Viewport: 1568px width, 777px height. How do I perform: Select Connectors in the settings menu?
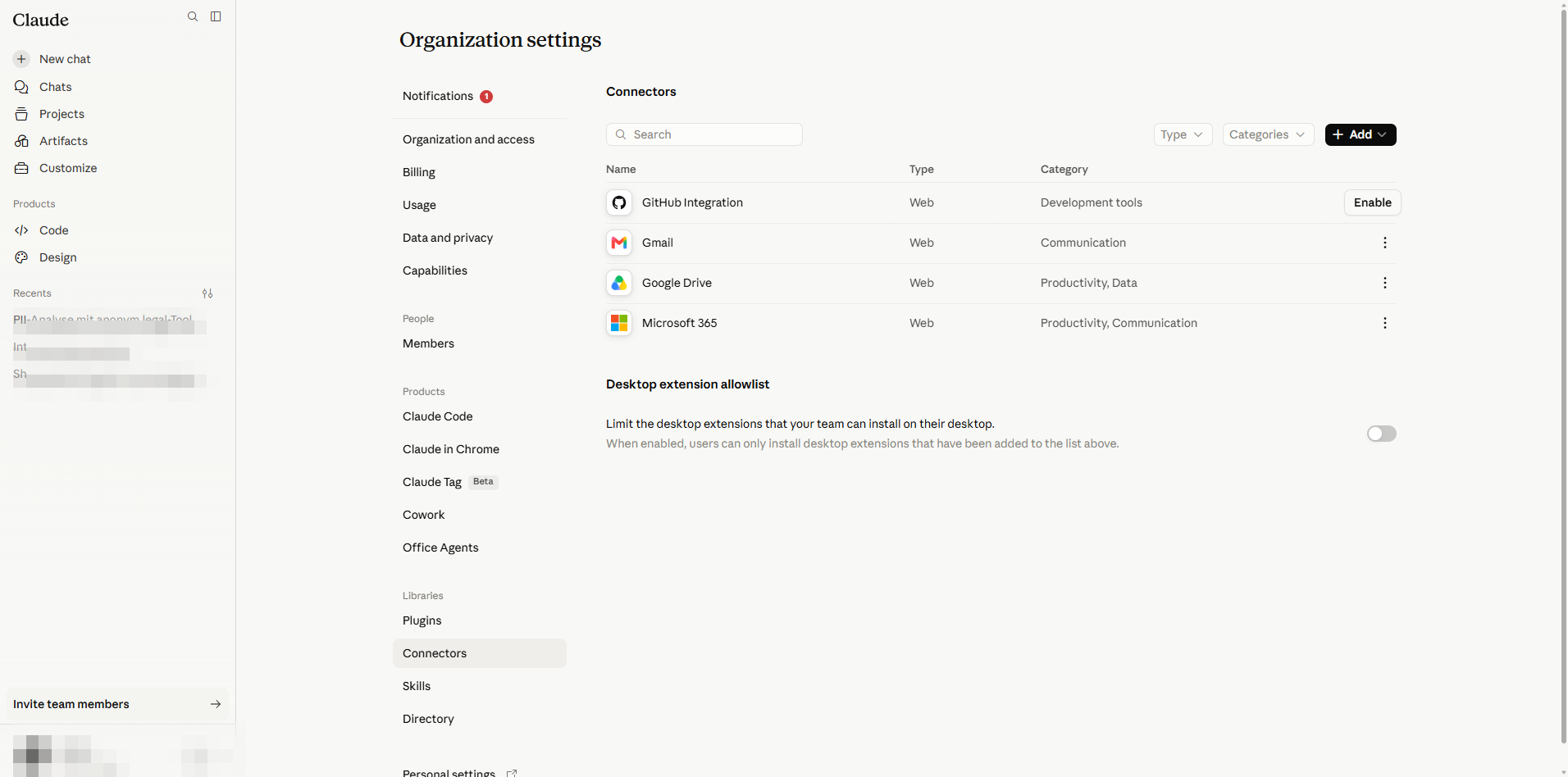tap(480, 653)
